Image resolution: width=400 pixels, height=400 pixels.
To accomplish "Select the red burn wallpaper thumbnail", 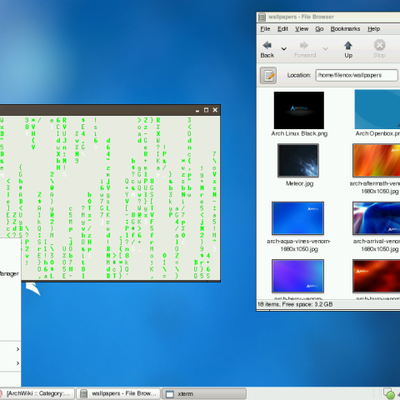I will tap(376, 276).
